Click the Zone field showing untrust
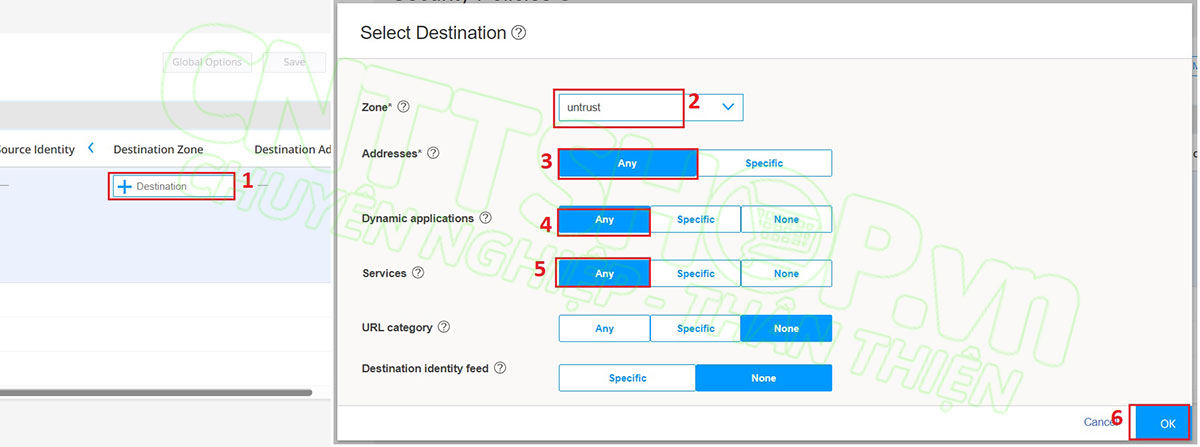This screenshot has width=1200, height=447. [x=620, y=107]
